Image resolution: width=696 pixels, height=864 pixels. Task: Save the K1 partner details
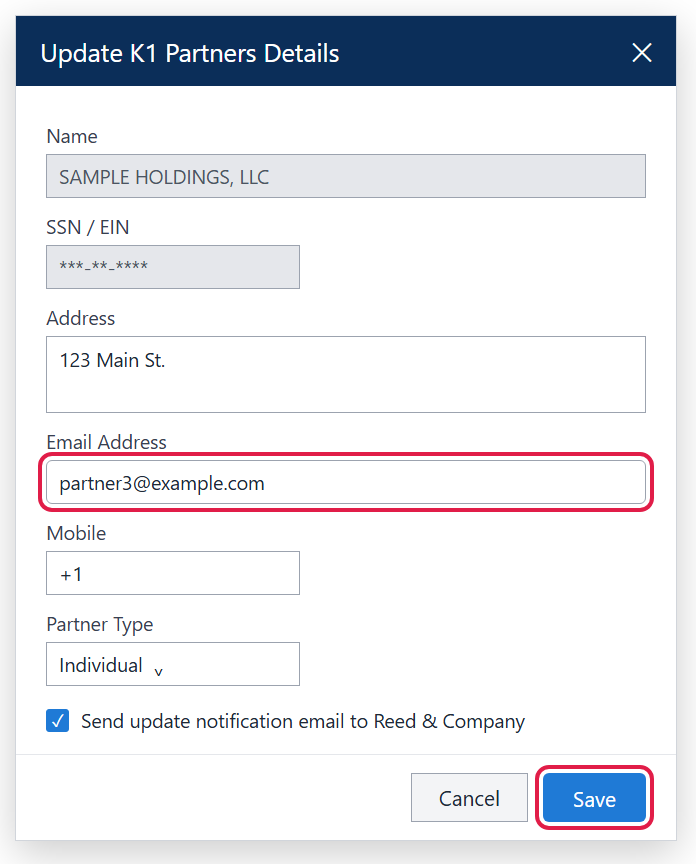(x=594, y=797)
